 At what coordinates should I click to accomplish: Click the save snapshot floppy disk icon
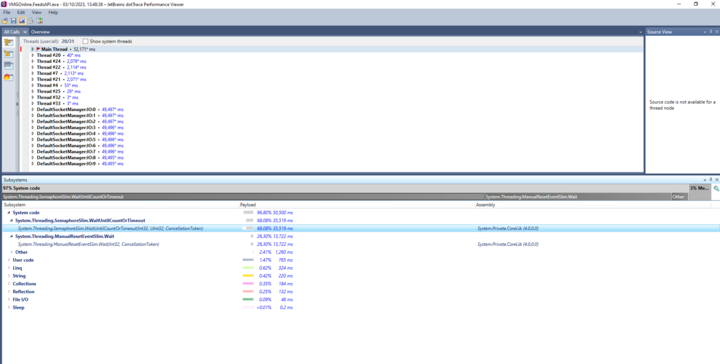[13, 21]
